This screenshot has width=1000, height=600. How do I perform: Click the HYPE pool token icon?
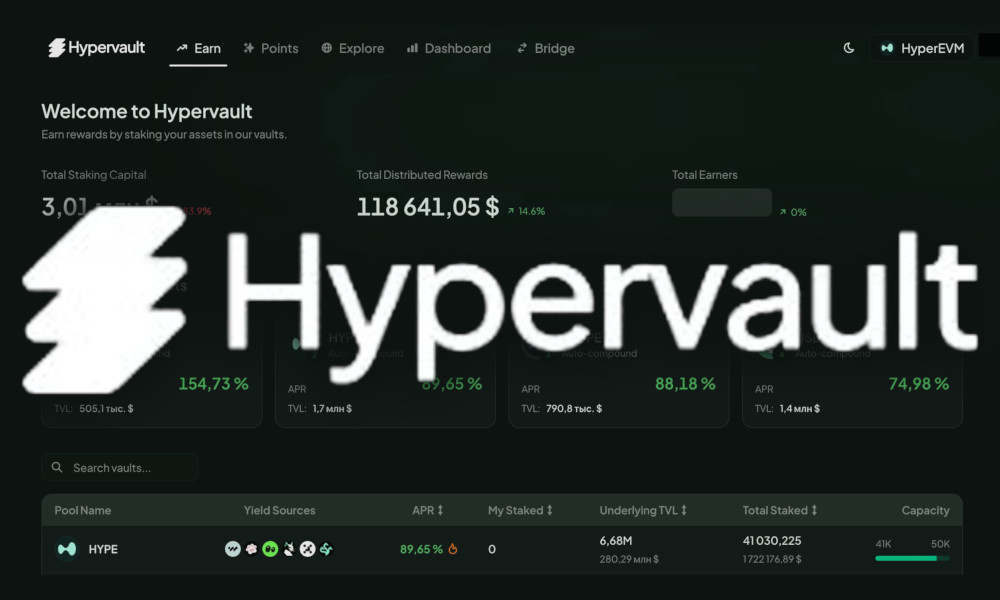[67, 549]
